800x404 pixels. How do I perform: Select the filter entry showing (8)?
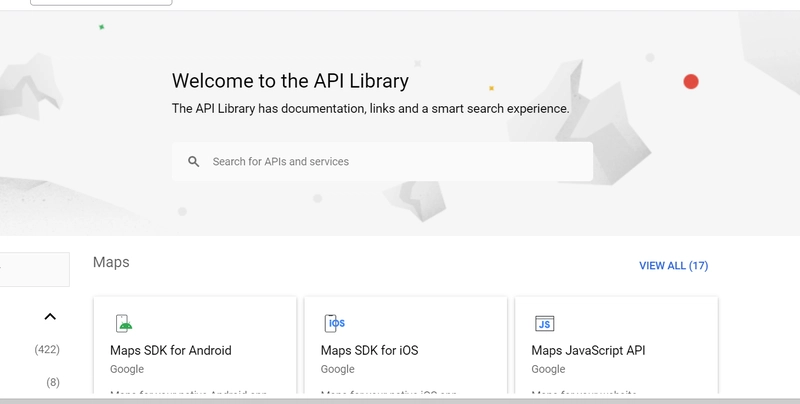point(53,382)
